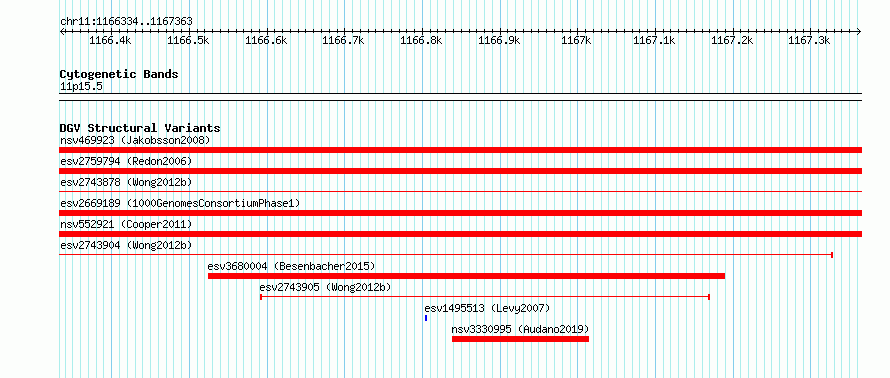Click the 1166.7k ruler tick label
Image resolution: width=890 pixels, height=378 pixels.
click(x=343, y=41)
